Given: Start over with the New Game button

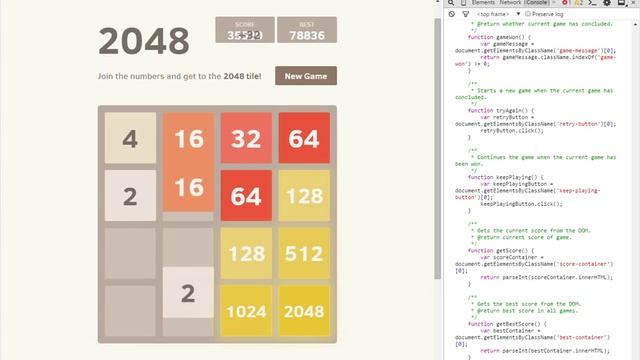Looking at the screenshot, I should [x=306, y=76].
